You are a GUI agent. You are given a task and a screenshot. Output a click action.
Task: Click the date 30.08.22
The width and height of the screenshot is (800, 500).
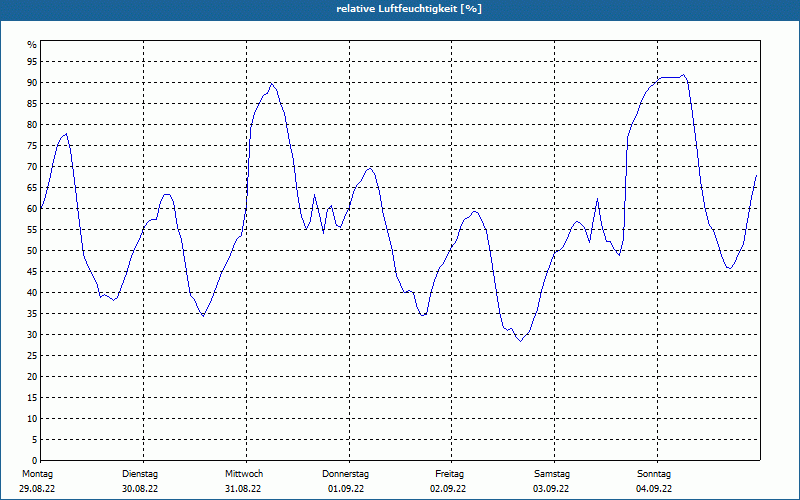click(140, 489)
